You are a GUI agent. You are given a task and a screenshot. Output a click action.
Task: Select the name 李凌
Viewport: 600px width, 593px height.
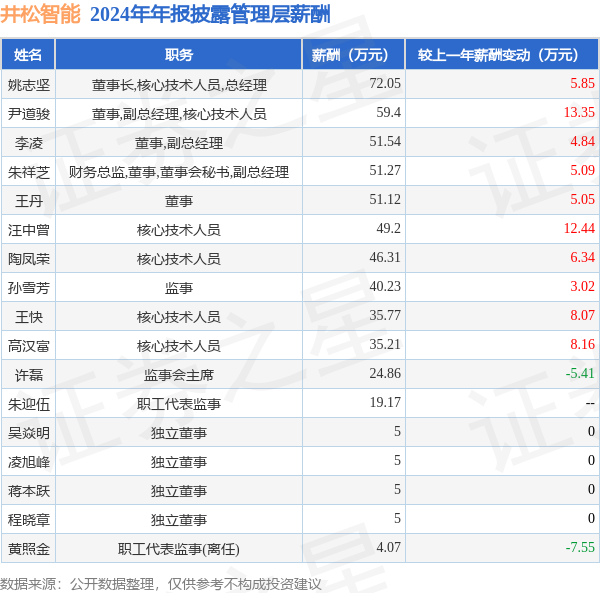point(29,143)
